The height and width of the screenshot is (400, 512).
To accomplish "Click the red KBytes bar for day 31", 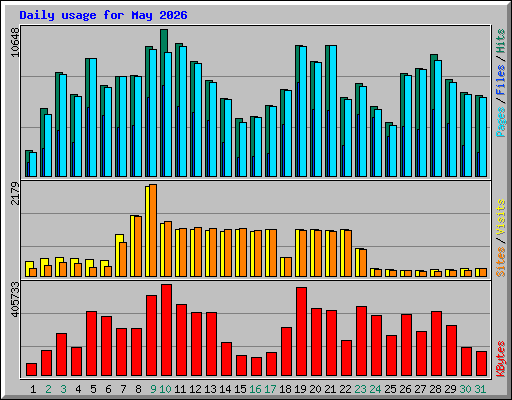I will point(481,363).
